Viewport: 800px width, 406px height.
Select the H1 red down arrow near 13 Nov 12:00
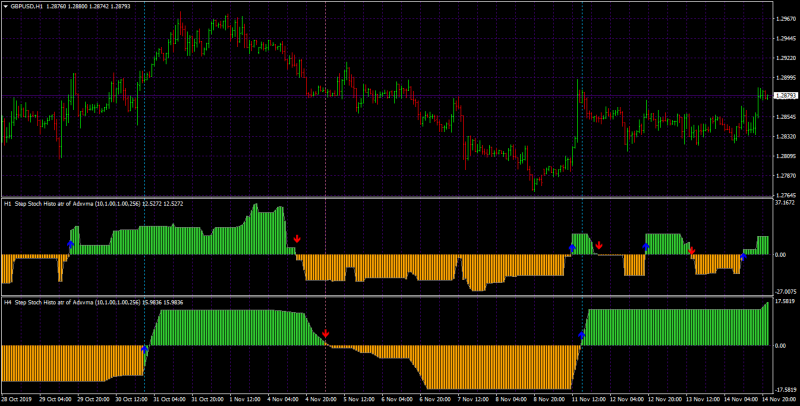(691, 250)
